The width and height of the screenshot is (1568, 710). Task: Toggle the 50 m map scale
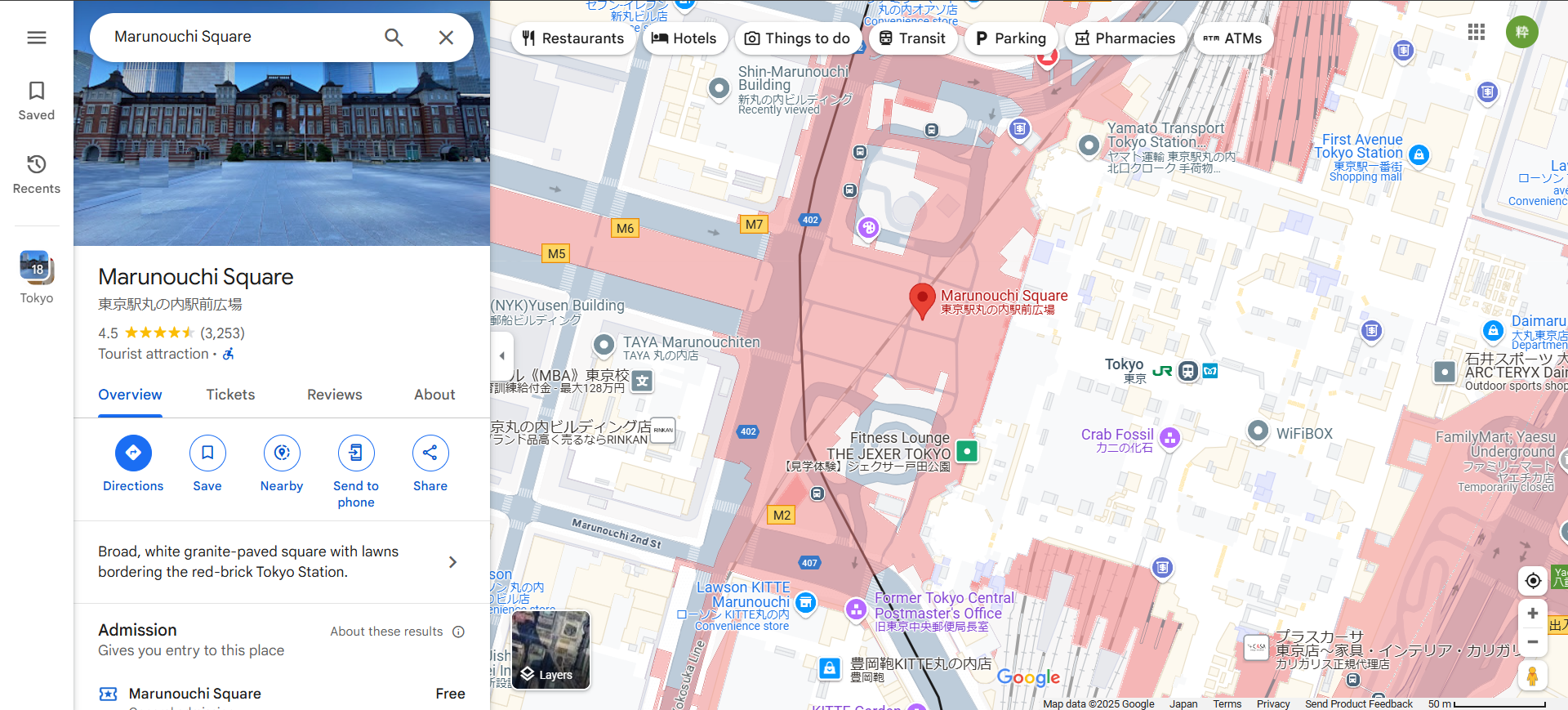1487,703
